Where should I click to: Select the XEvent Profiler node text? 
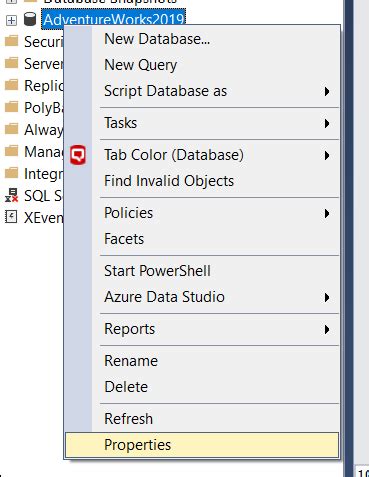pos(43,218)
